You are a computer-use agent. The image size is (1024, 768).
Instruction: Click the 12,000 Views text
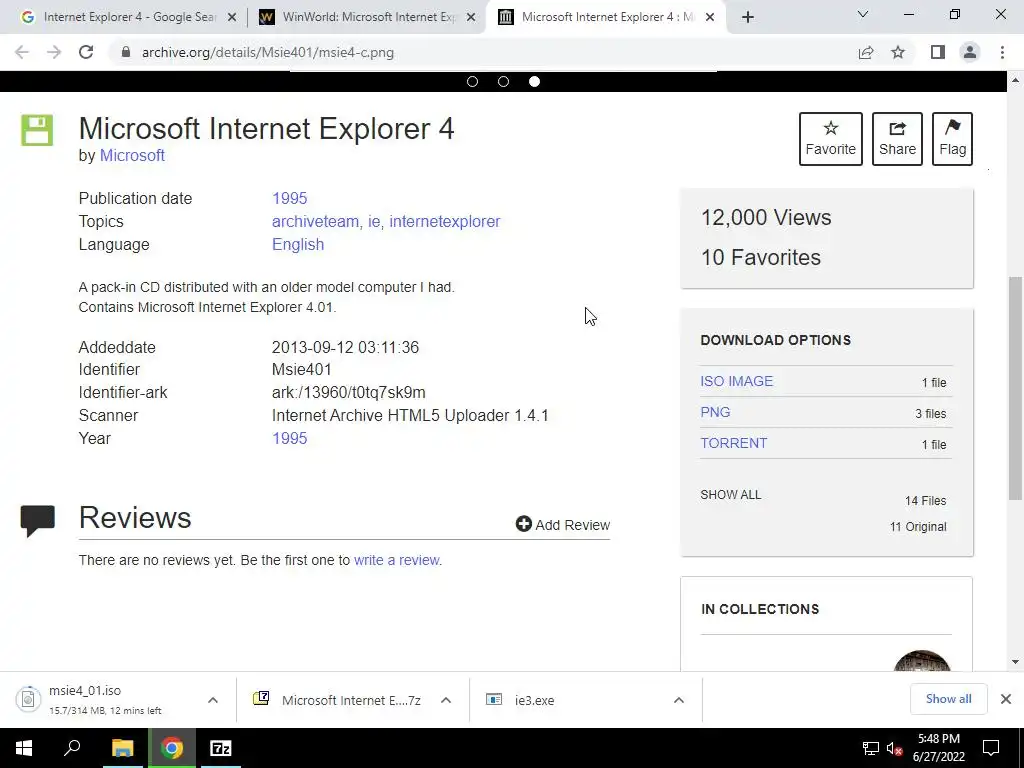(x=766, y=217)
